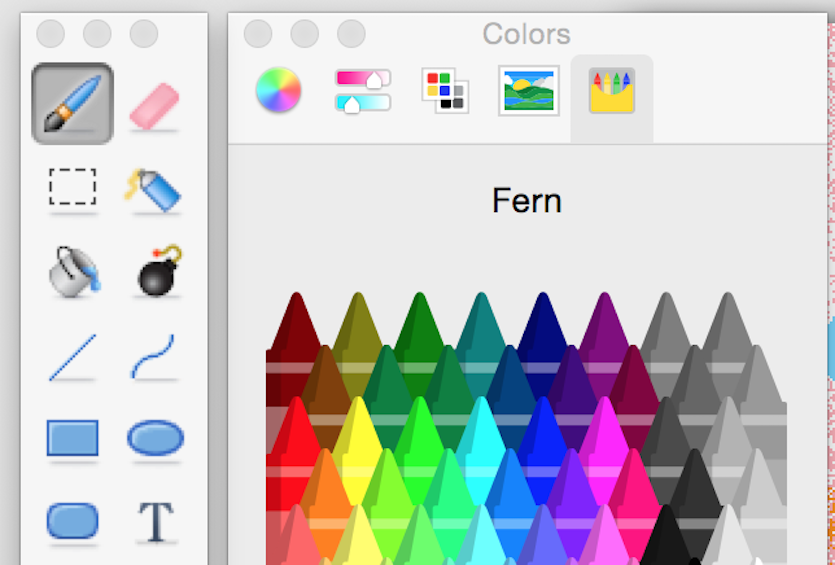Activate the Text tool

(155, 521)
